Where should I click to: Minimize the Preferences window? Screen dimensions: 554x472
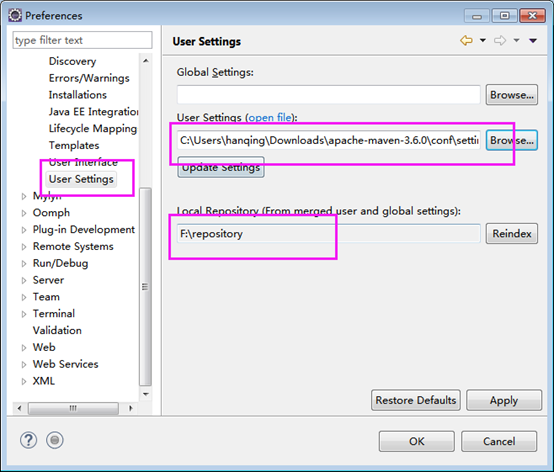point(477,16)
